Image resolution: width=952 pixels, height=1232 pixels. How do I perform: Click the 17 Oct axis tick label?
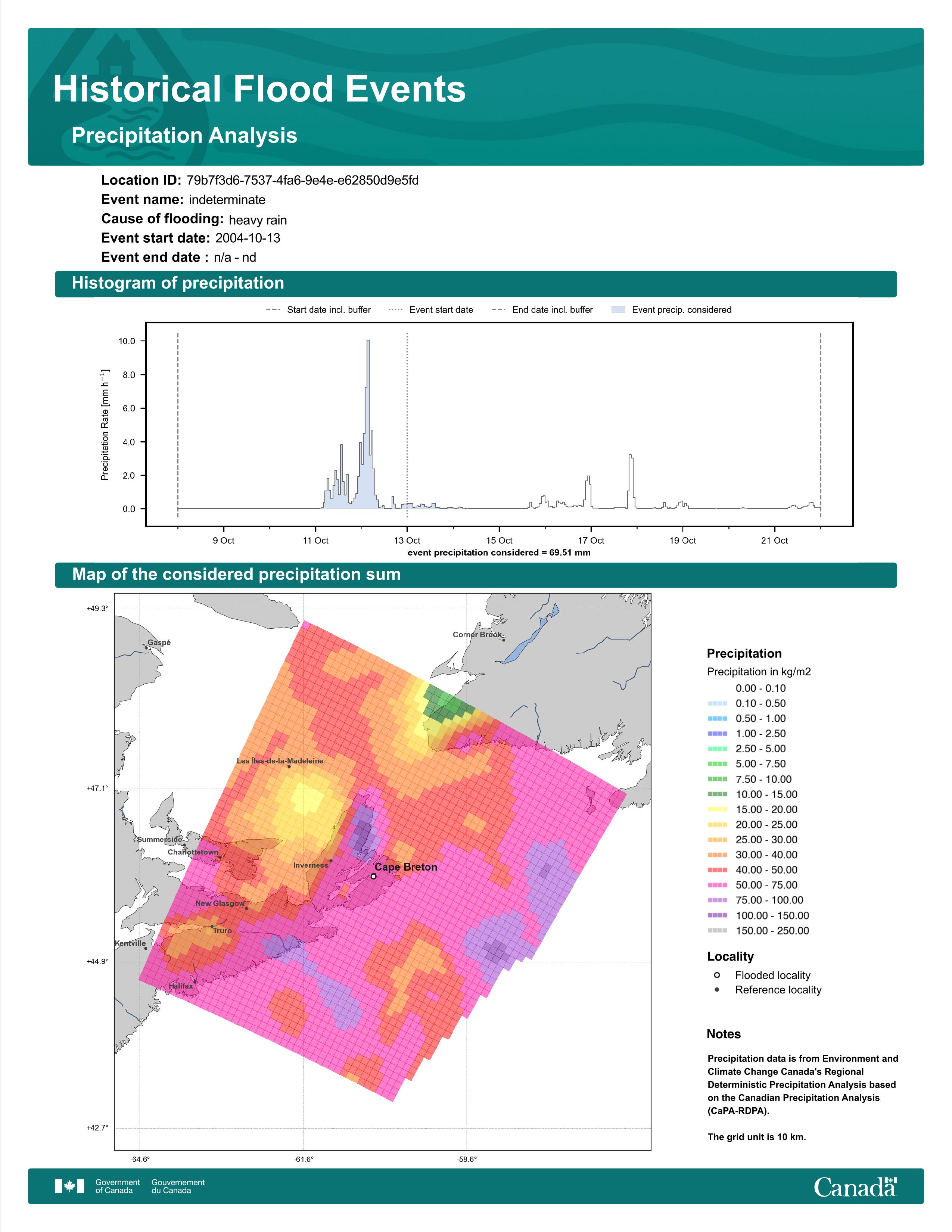tap(591, 541)
